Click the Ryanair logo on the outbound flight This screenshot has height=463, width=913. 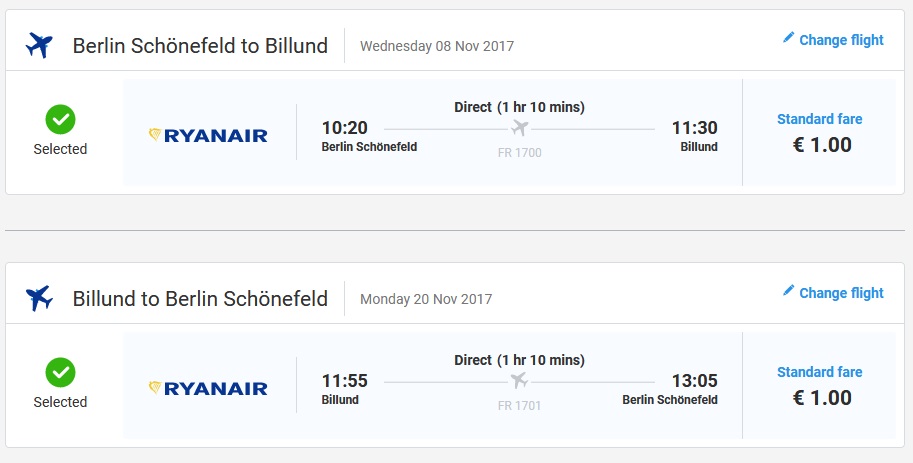point(208,135)
